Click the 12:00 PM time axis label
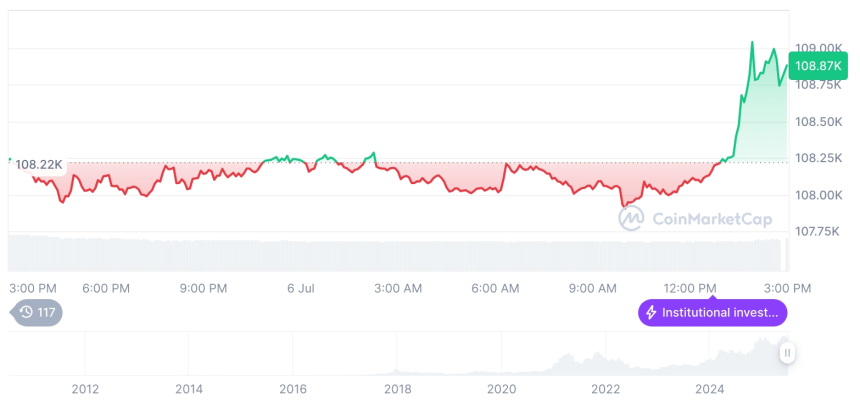The image size is (860, 401). (691, 288)
